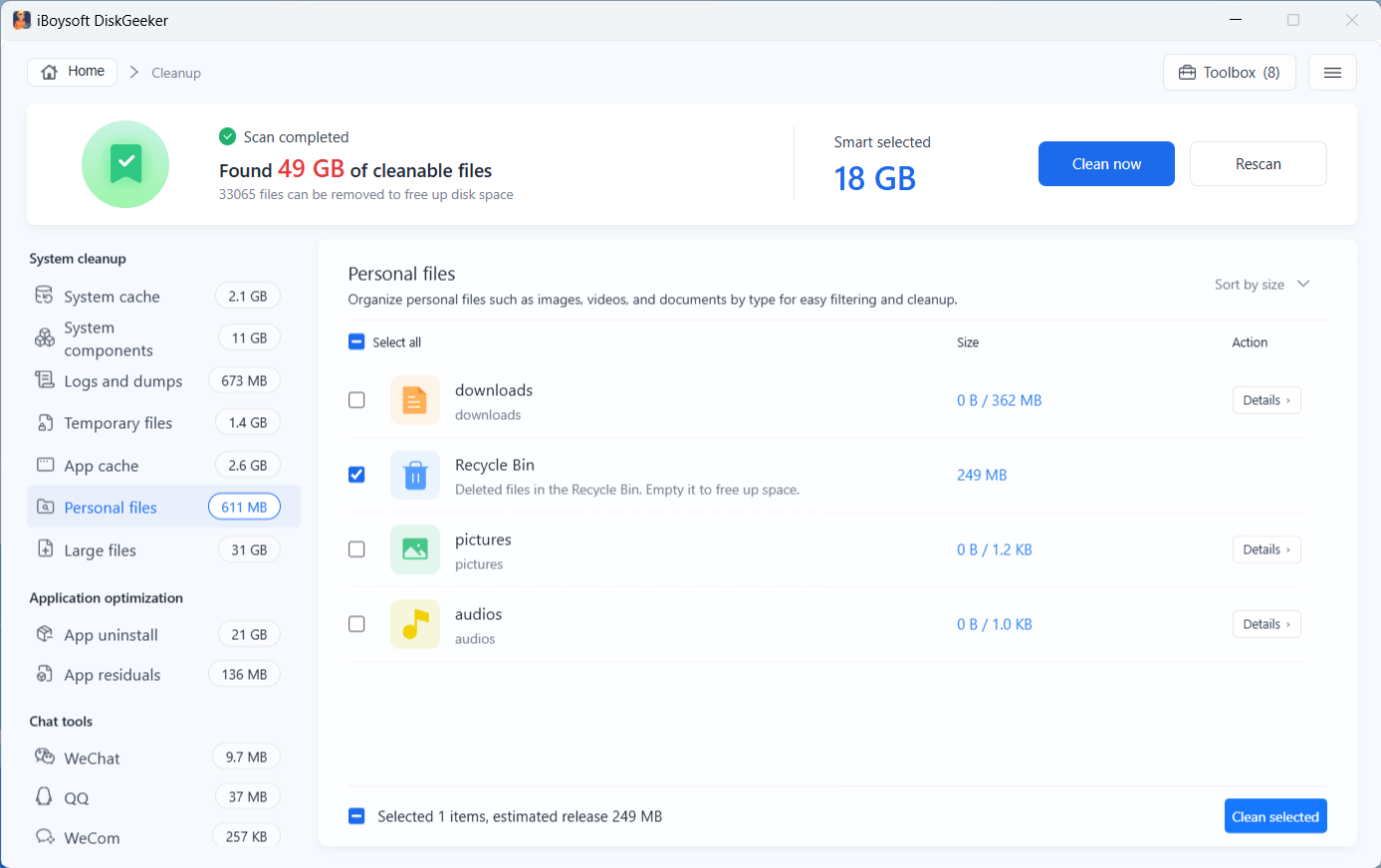Click the System components cubes icon
1381x868 pixels.
coord(45,338)
